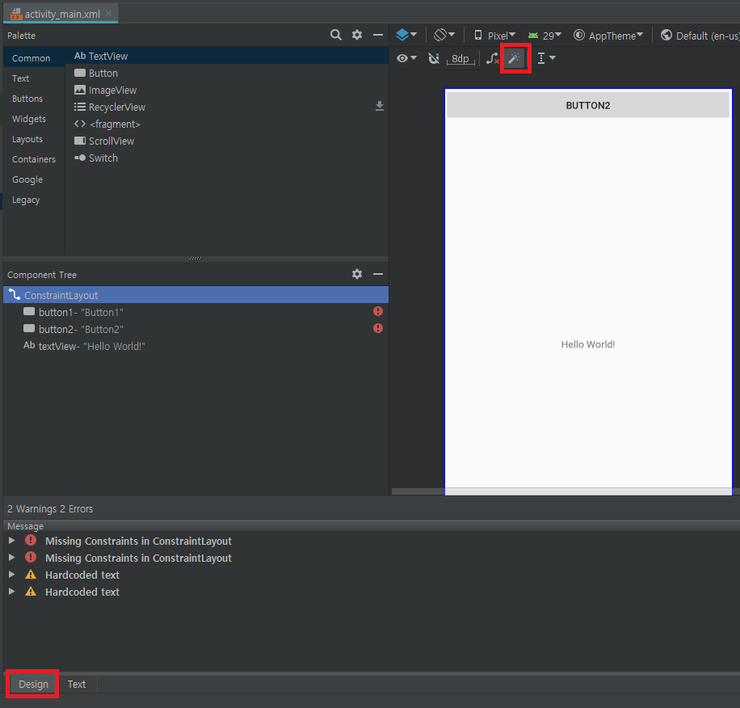740x708 pixels.
Task: Click the Palette search icon
Action: click(336, 35)
